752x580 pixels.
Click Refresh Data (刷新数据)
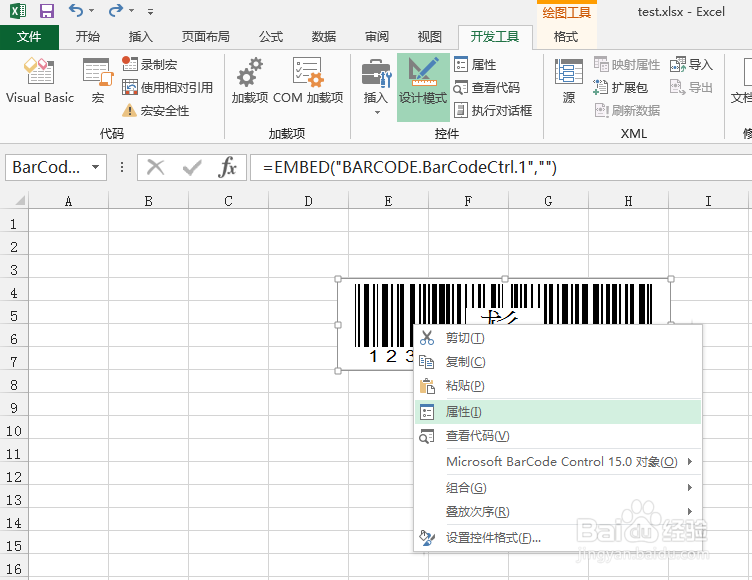pos(627,110)
